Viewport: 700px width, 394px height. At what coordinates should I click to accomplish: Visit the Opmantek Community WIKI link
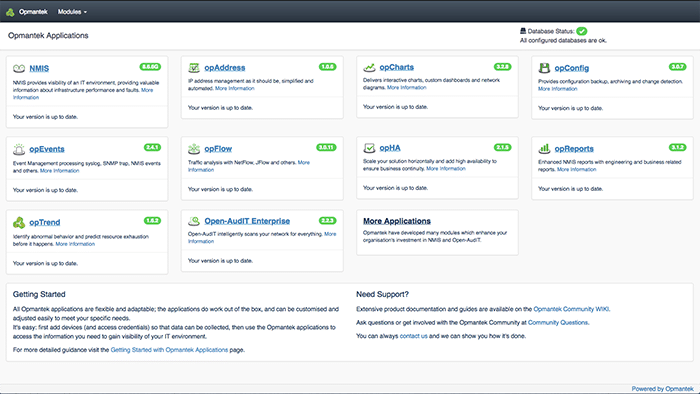571,309
